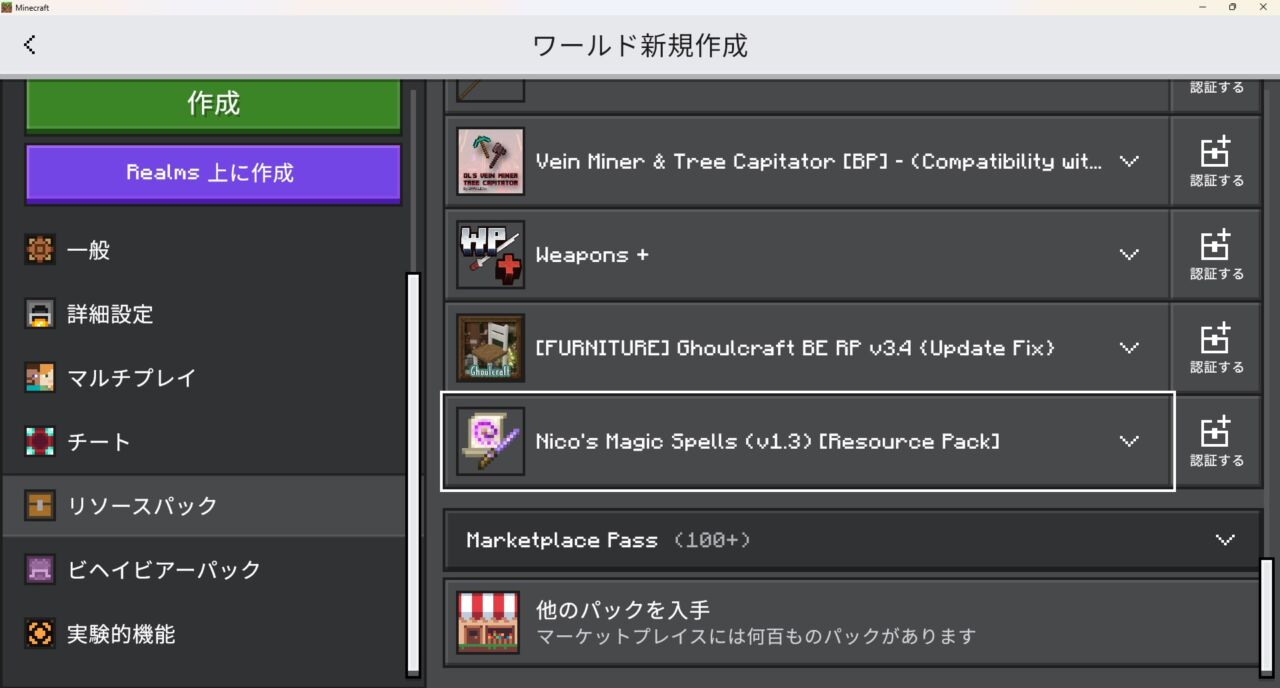Image resolution: width=1280 pixels, height=688 pixels.
Task: Click the Vein Miner & Tree Capitator pack thumbnail
Action: 490,161
